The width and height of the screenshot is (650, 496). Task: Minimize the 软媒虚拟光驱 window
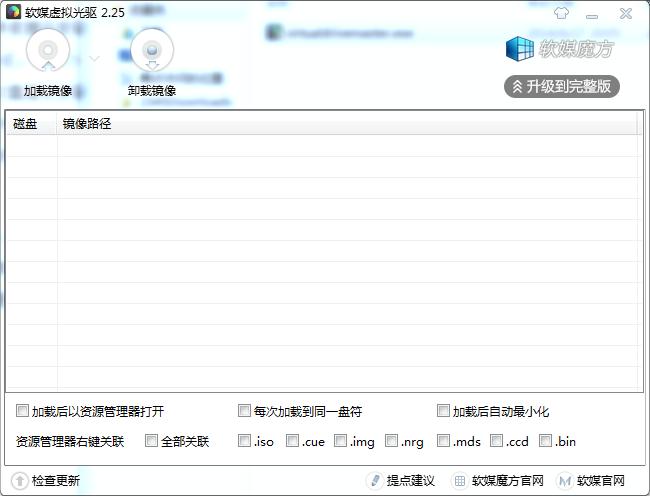point(592,16)
